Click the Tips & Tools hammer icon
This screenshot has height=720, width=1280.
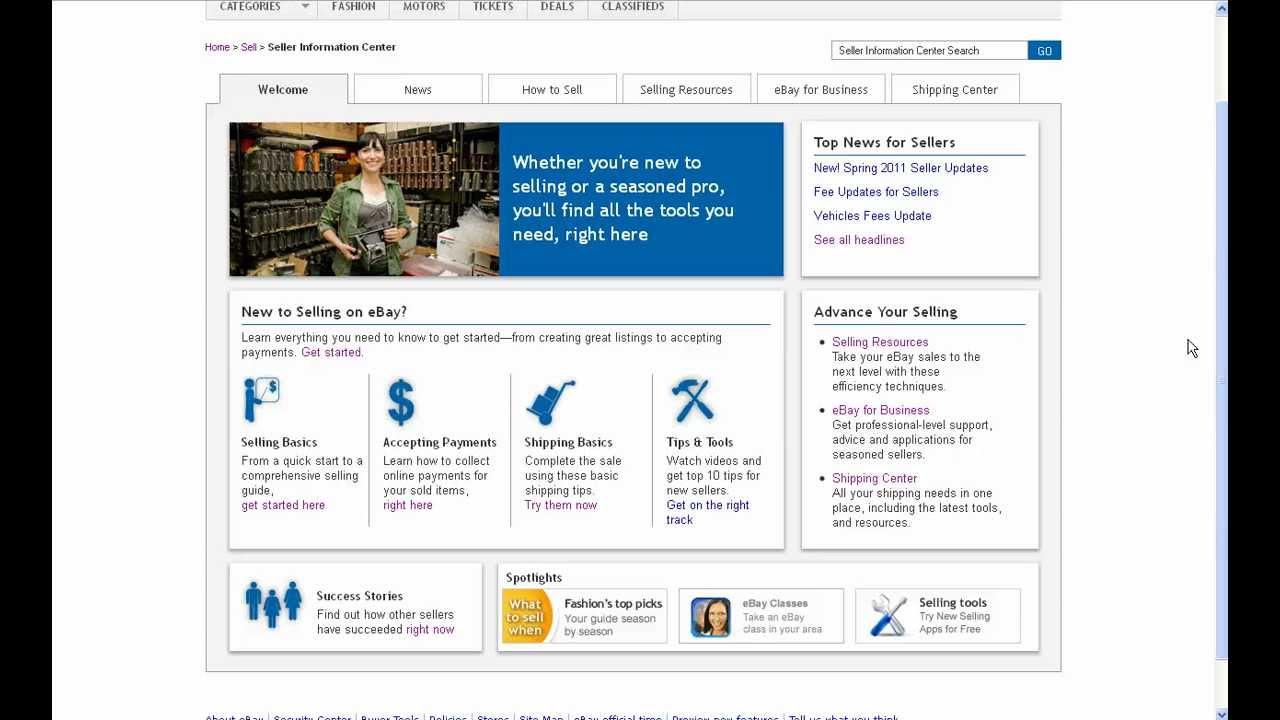pyautogui.click(x=692, y=400)
